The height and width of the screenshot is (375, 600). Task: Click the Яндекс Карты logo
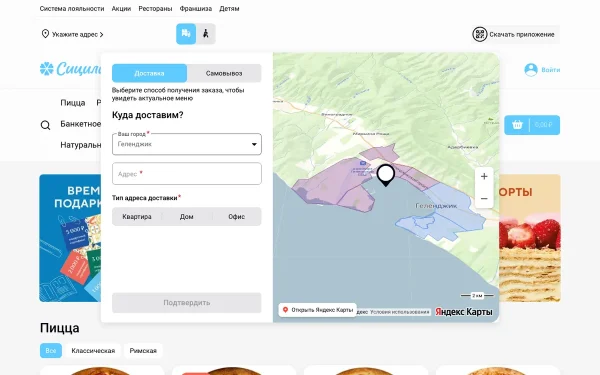tap(464, 312)
